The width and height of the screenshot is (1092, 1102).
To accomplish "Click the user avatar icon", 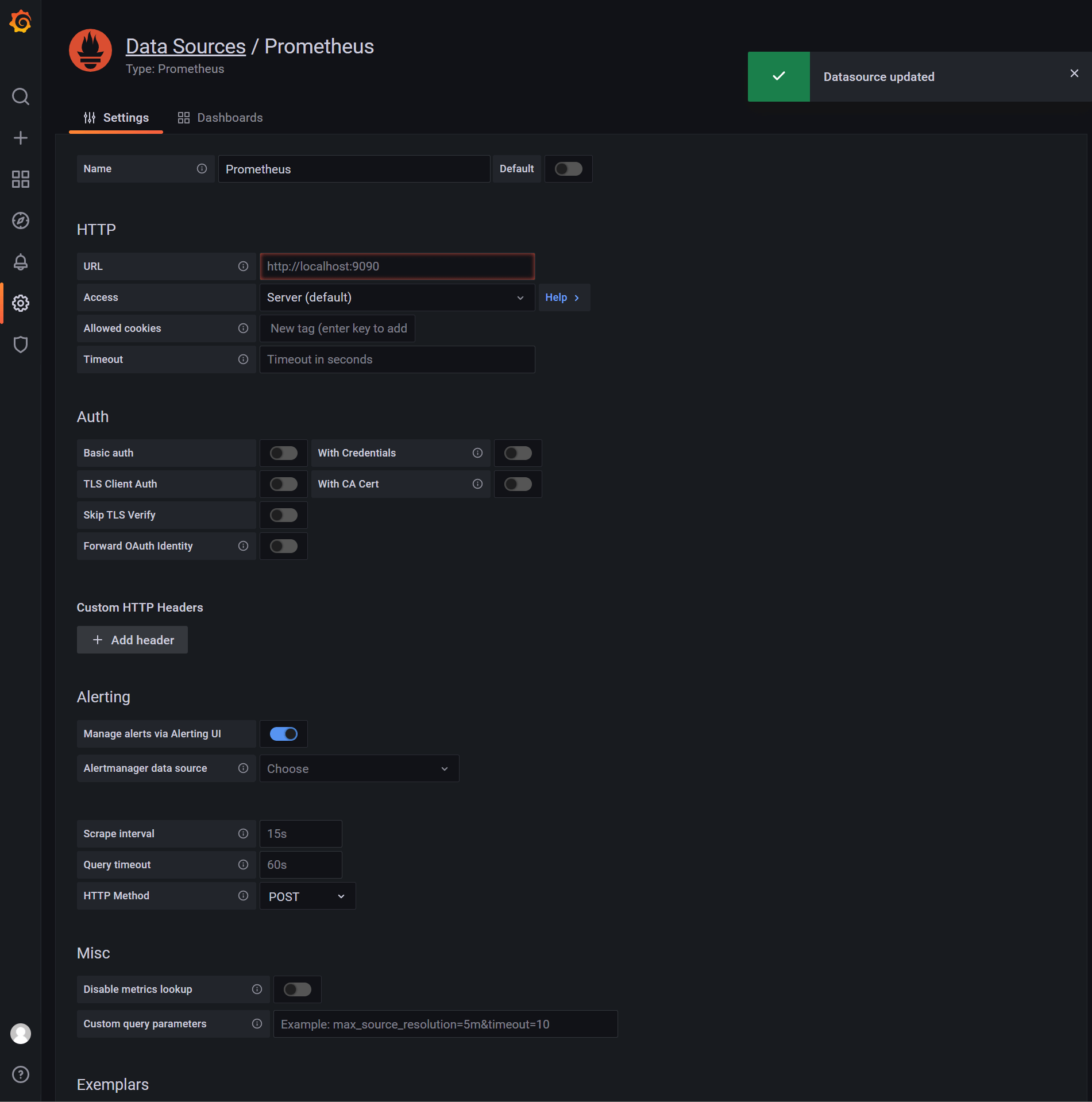I will pyautogui.click(x=21, y=1034).
